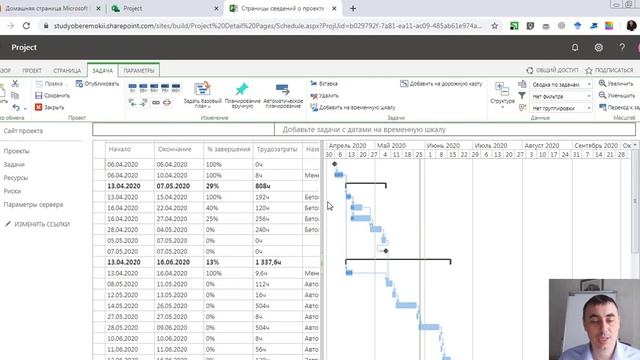Image resolution: width=640 pixels, height=360 pixels.
Task: Indent the selected task
Action: coord(143,103)
